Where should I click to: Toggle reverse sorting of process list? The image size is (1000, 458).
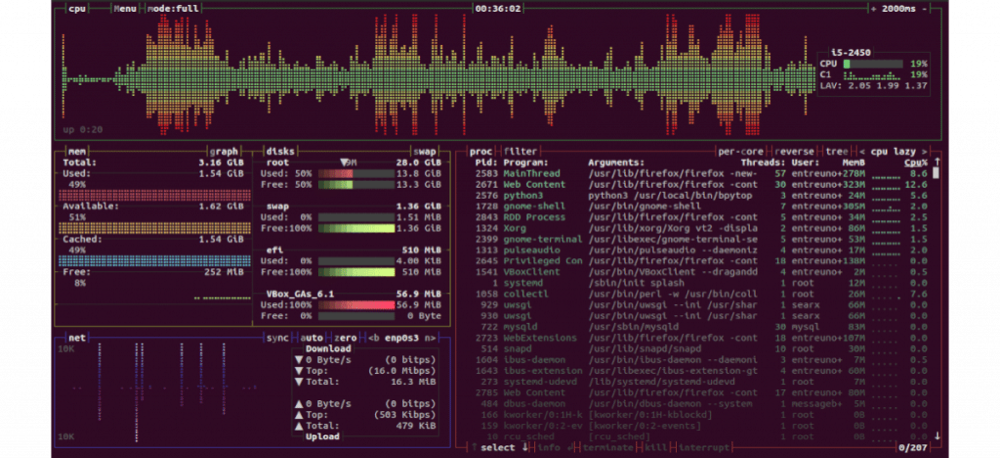pyautogui.click(x=795, y=151)
